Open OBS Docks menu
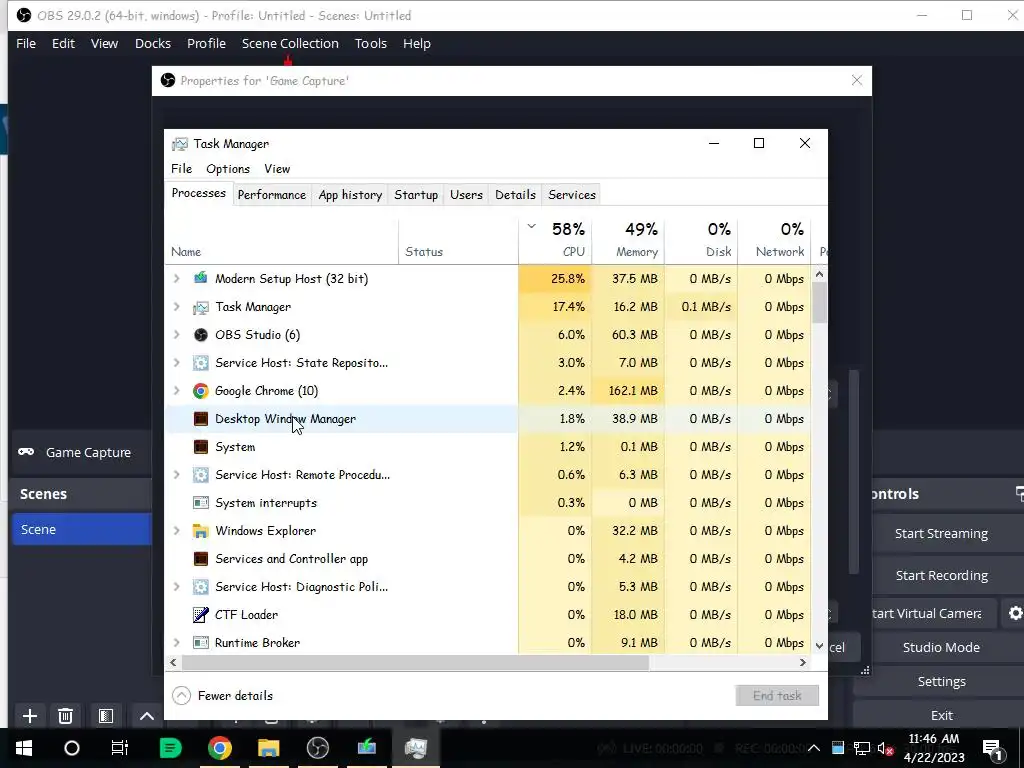Viewport: 1024px width, 768px height. coord(153,44)
